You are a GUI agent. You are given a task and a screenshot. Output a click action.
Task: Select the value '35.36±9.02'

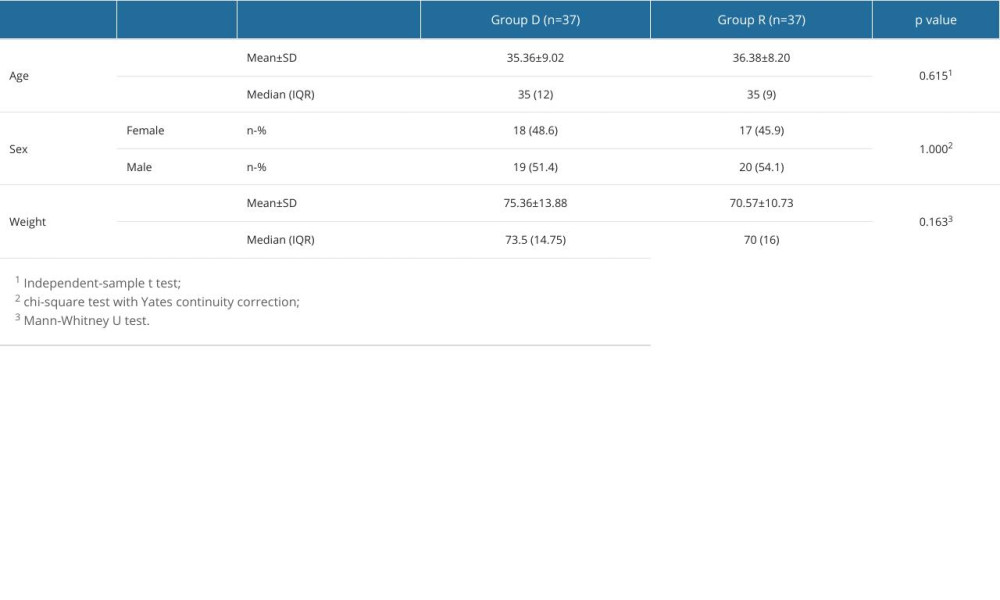(535, 58)
